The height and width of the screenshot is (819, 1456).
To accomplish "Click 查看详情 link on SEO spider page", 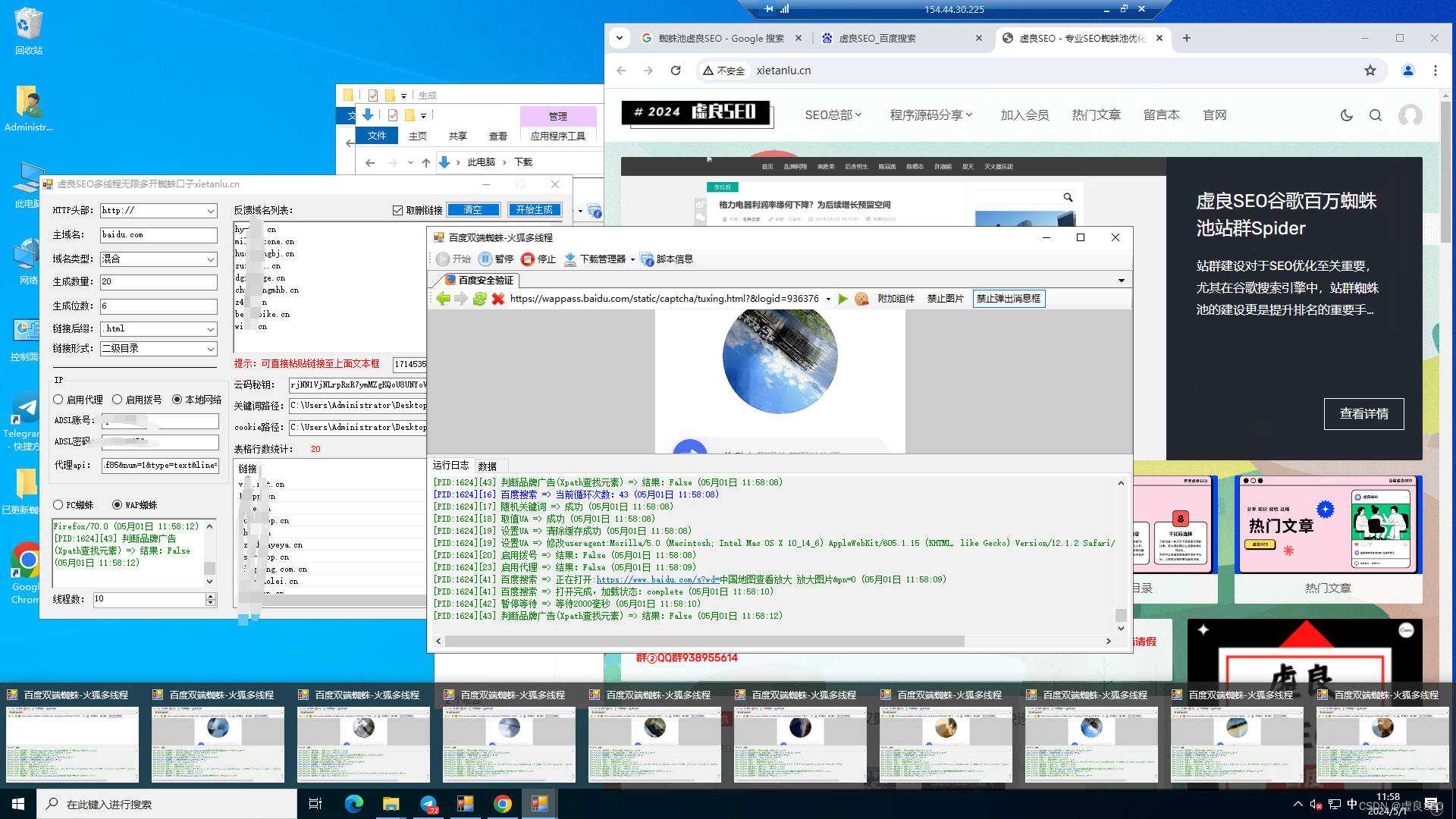I will pyautogui.click(x=1364, y=413).
